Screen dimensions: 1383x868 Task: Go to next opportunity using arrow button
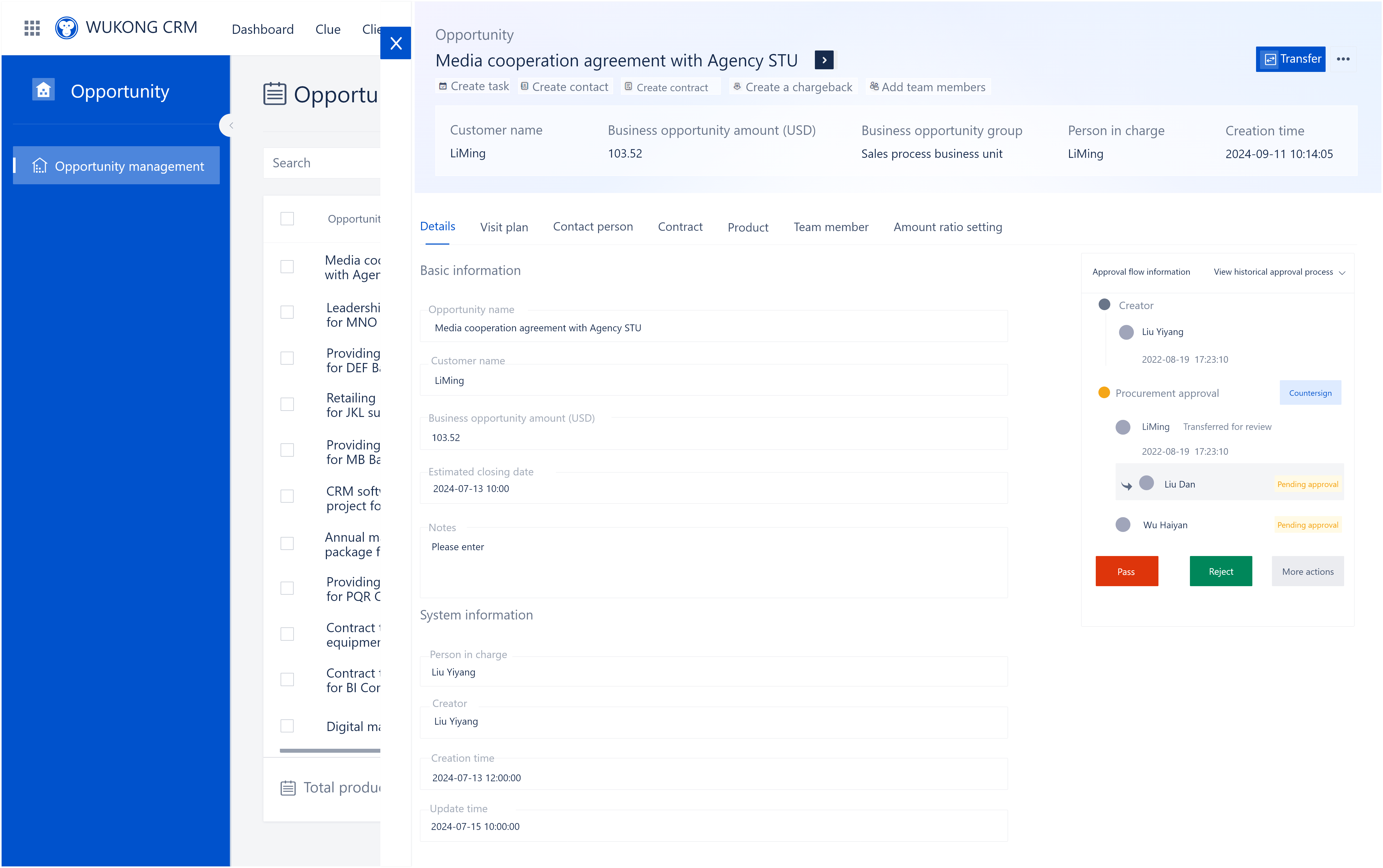(x=824, y=60)
